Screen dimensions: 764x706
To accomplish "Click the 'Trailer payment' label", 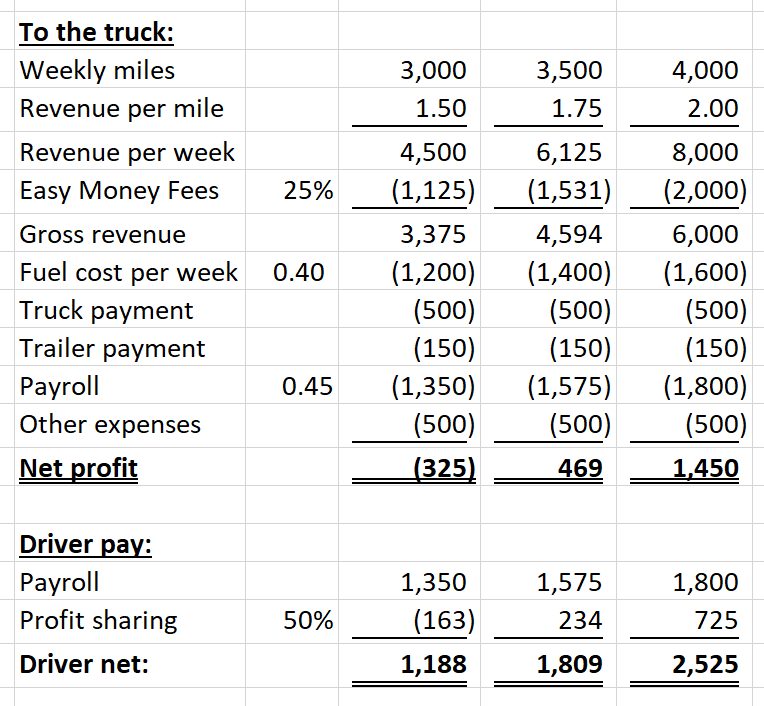I will pyautogui.click(x=112, y=348).
